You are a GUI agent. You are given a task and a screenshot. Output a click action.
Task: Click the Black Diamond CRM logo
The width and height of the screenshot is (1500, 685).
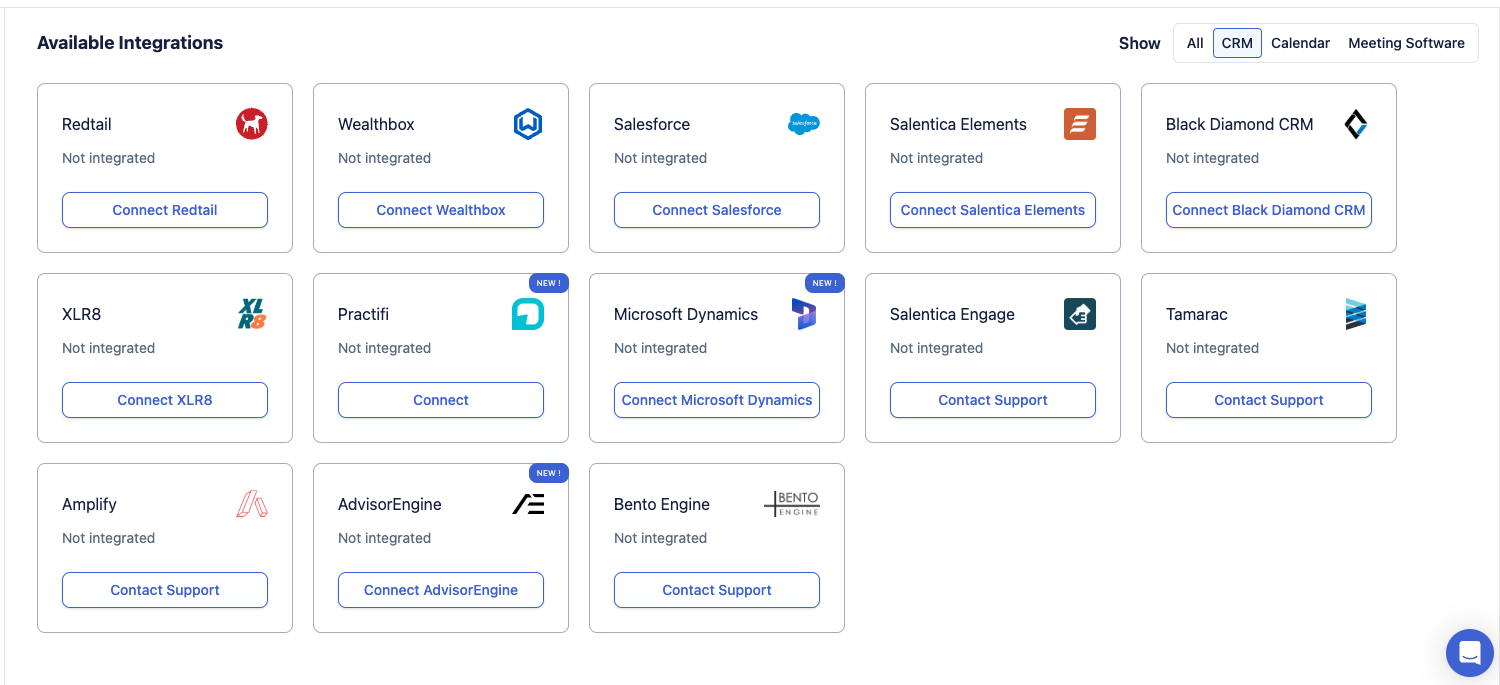coord(1355,124)
